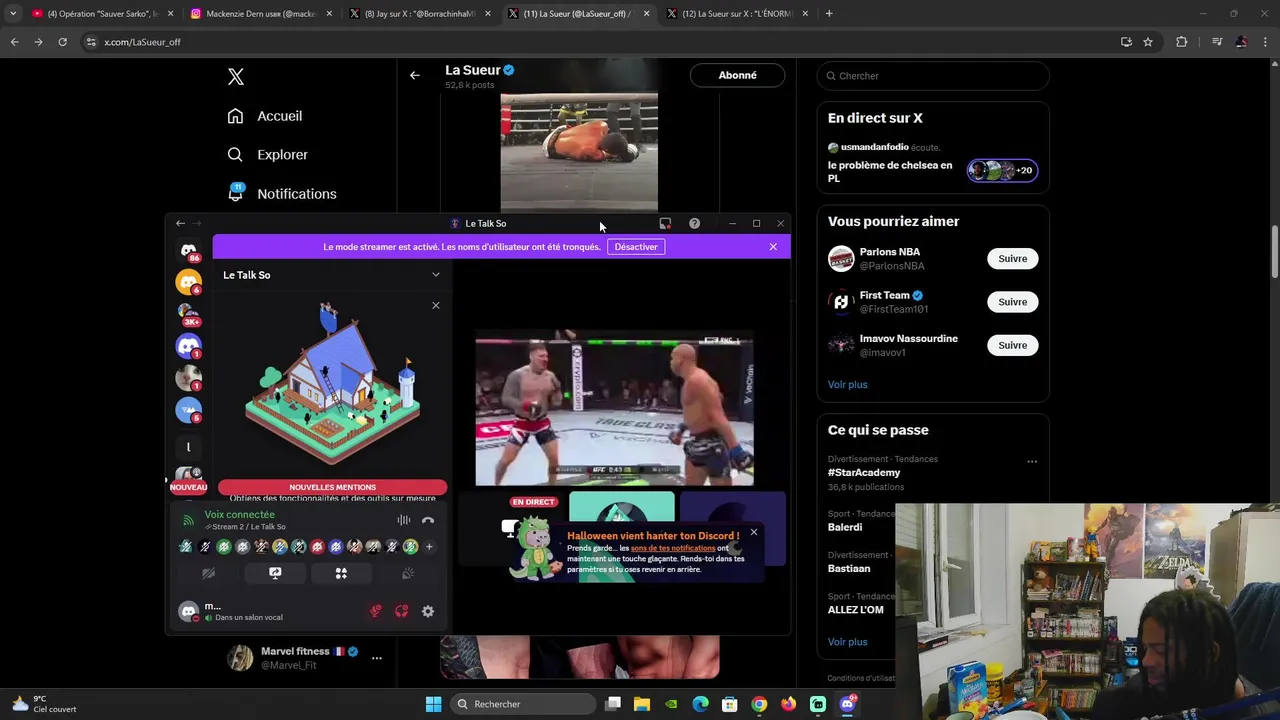Join usmandanfodio live space with +20 listeners
The height and width of the screenshot is (720, 1280).
(1003, 170)
